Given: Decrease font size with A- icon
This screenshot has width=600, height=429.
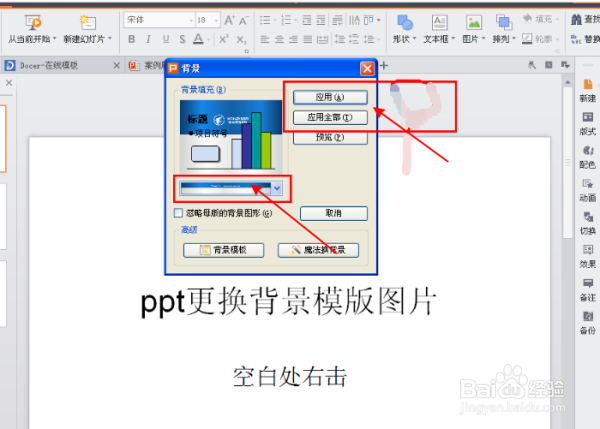Looking at the screenshot, I should [x=244, y=20].
